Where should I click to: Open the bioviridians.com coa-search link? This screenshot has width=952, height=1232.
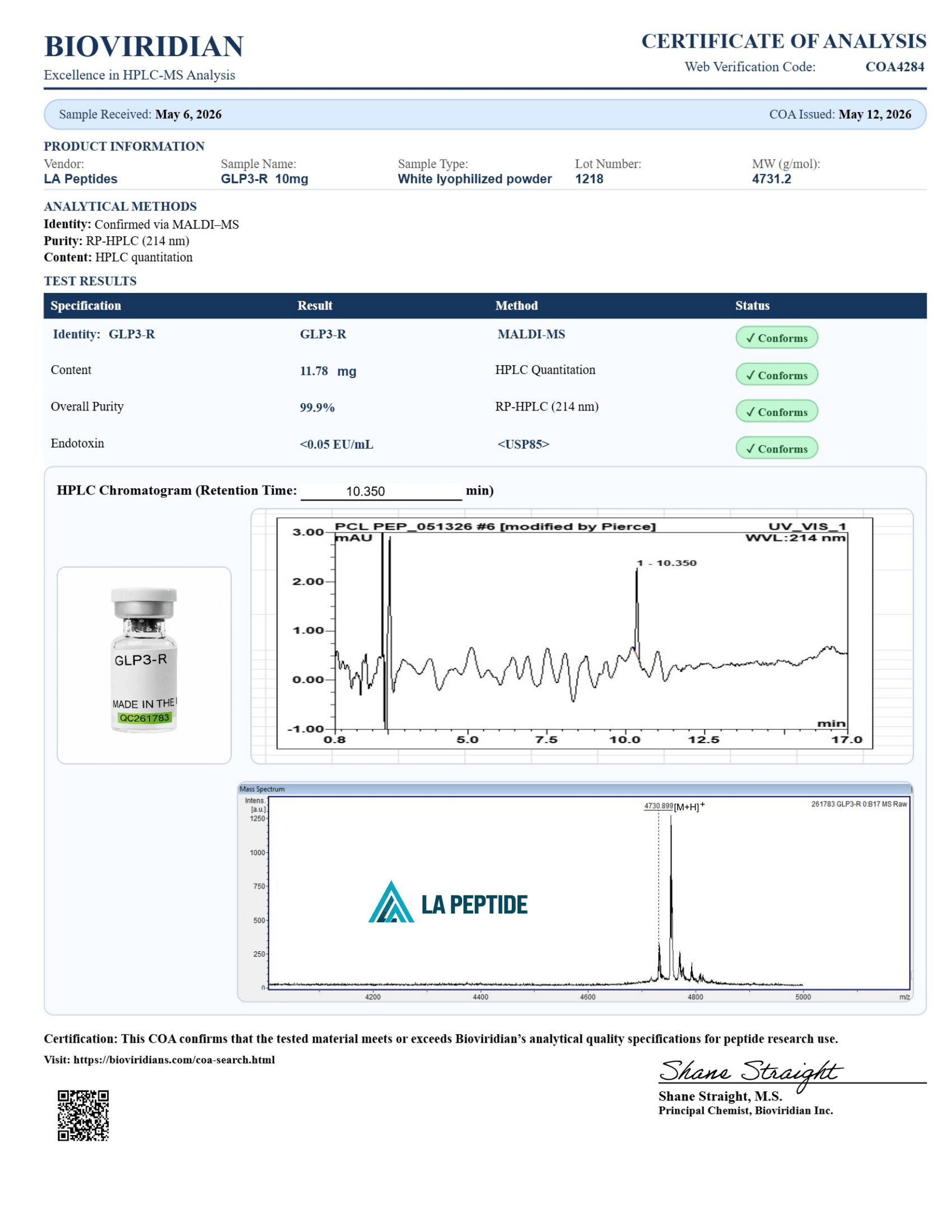tap(174, 1060)
